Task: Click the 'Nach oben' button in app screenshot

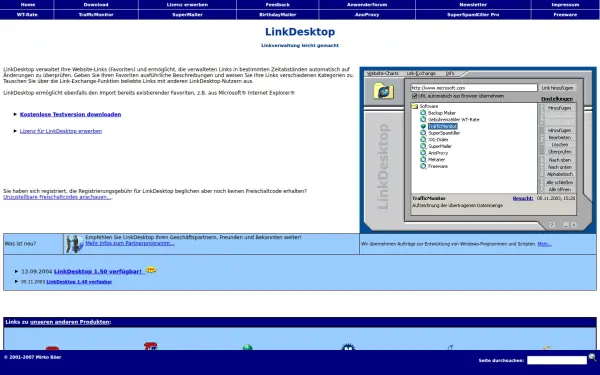Action: (560, 160)
